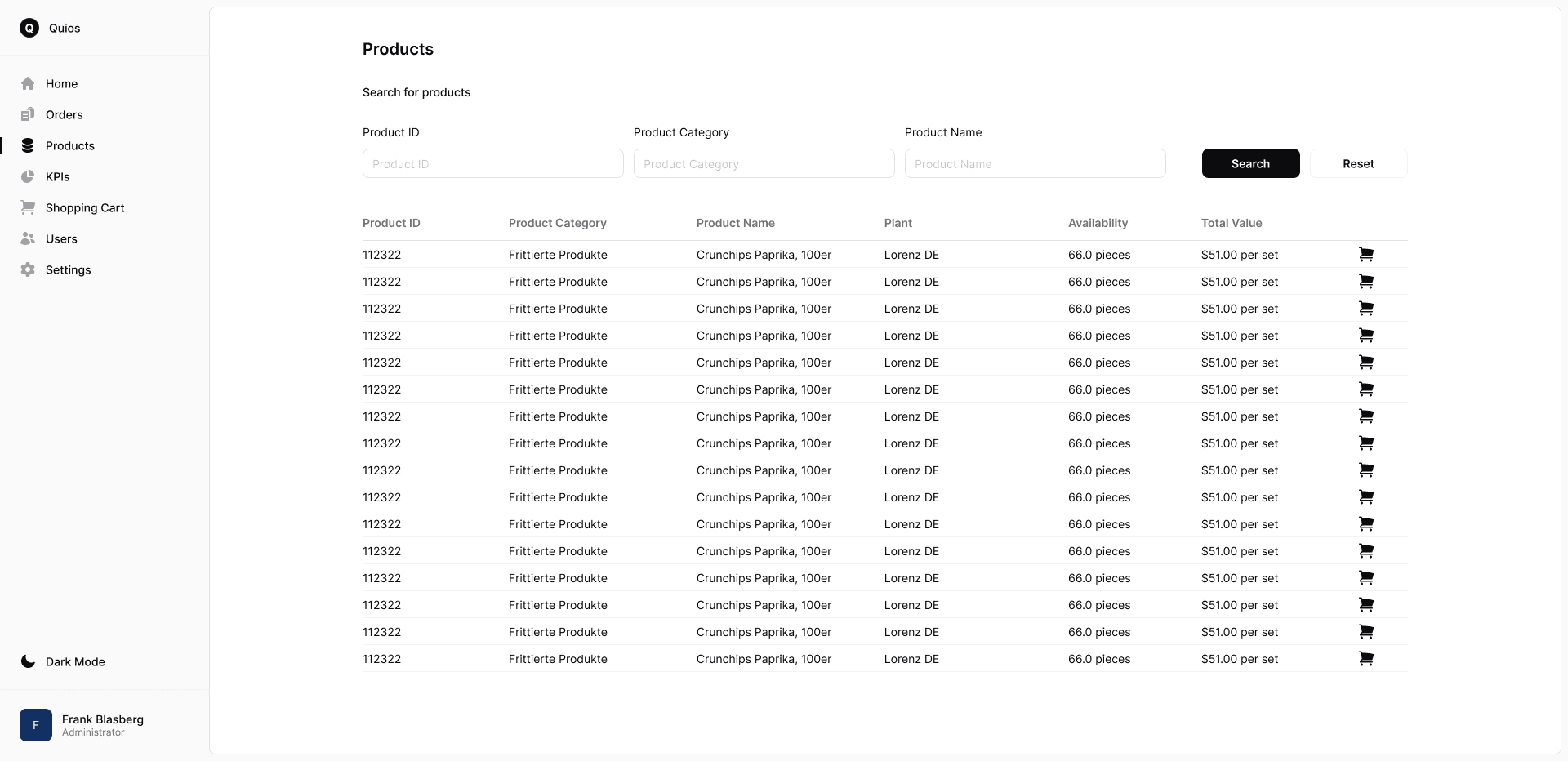Image resolution: width=1568 pixels, height=761 pixels.
Task: Navigate to Orders in the sidebar
Action: point(65,114)
